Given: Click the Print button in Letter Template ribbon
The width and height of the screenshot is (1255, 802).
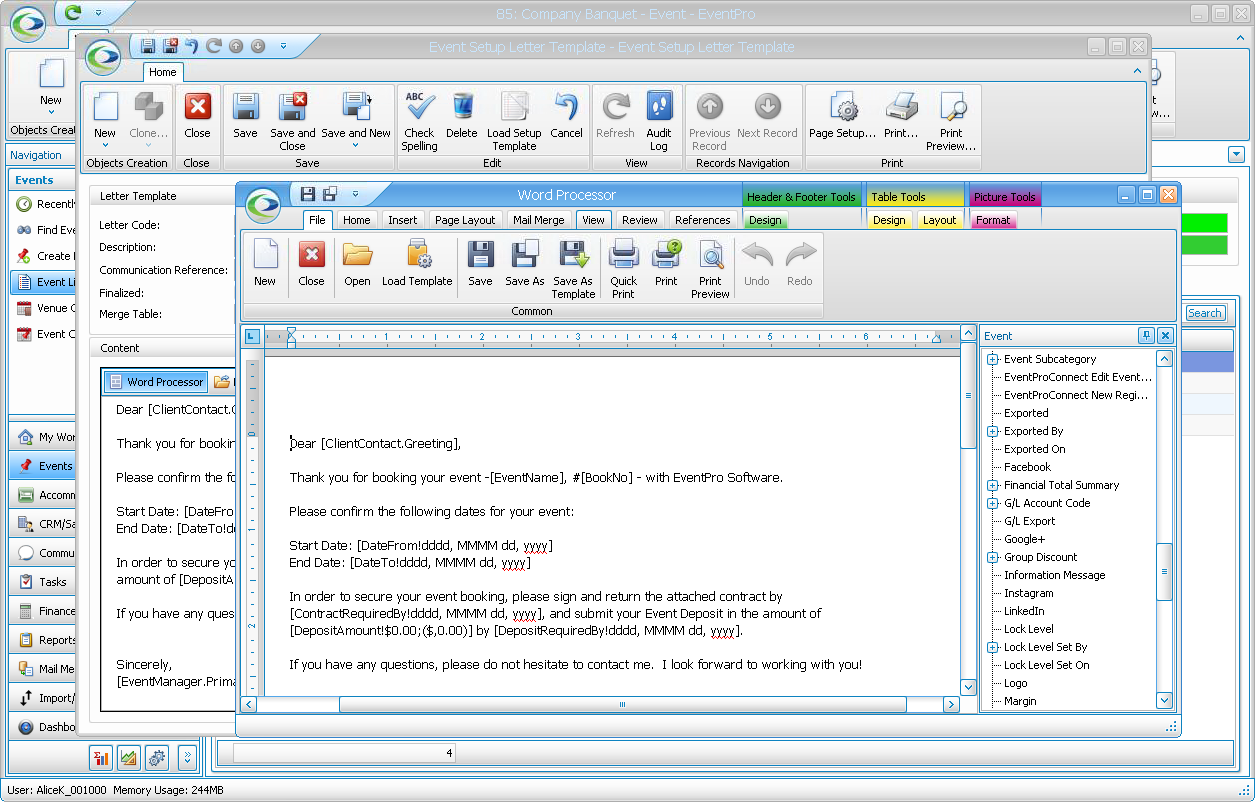Looking at the screenshot, I should [901, 116].
